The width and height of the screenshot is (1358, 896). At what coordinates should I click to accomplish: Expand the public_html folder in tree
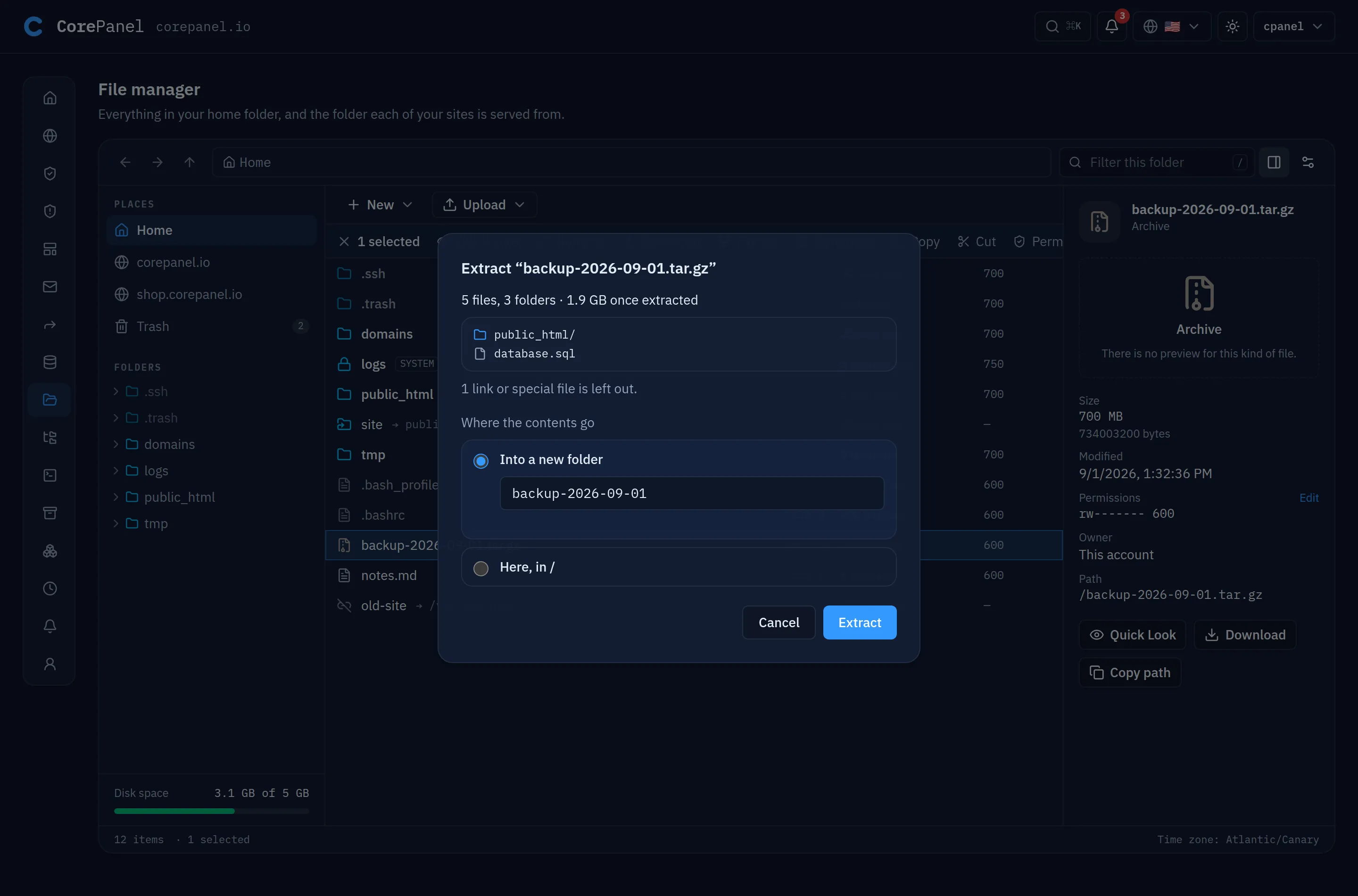116,497
